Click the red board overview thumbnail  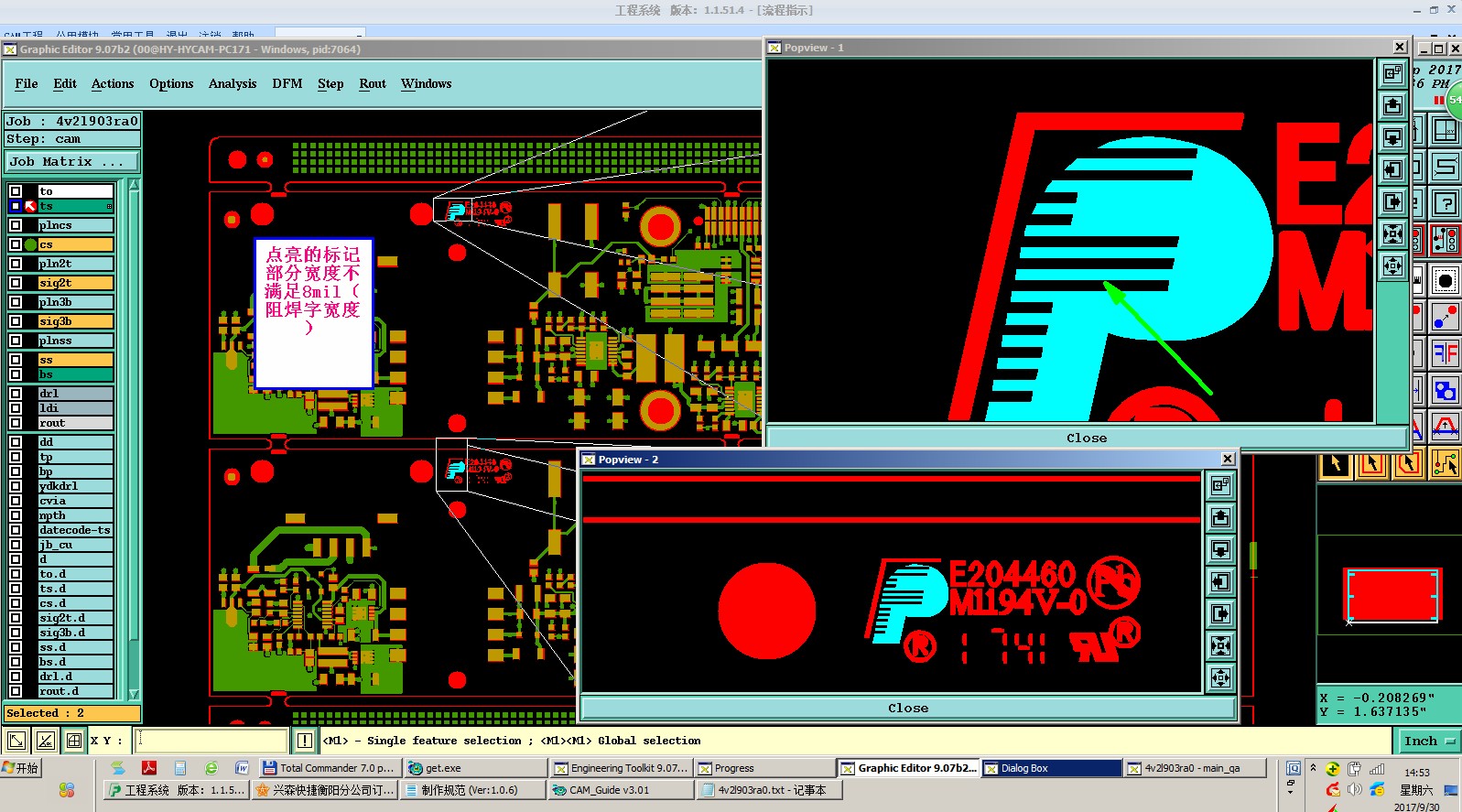[x=1392, y=594]
